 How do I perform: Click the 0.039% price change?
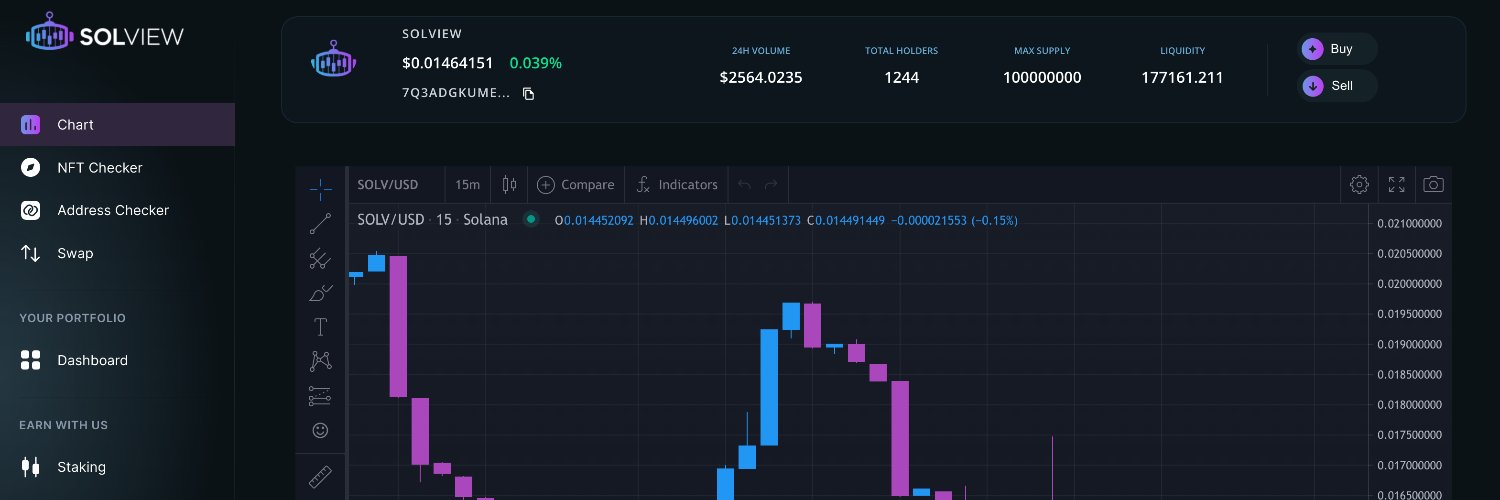click(536, 63)
